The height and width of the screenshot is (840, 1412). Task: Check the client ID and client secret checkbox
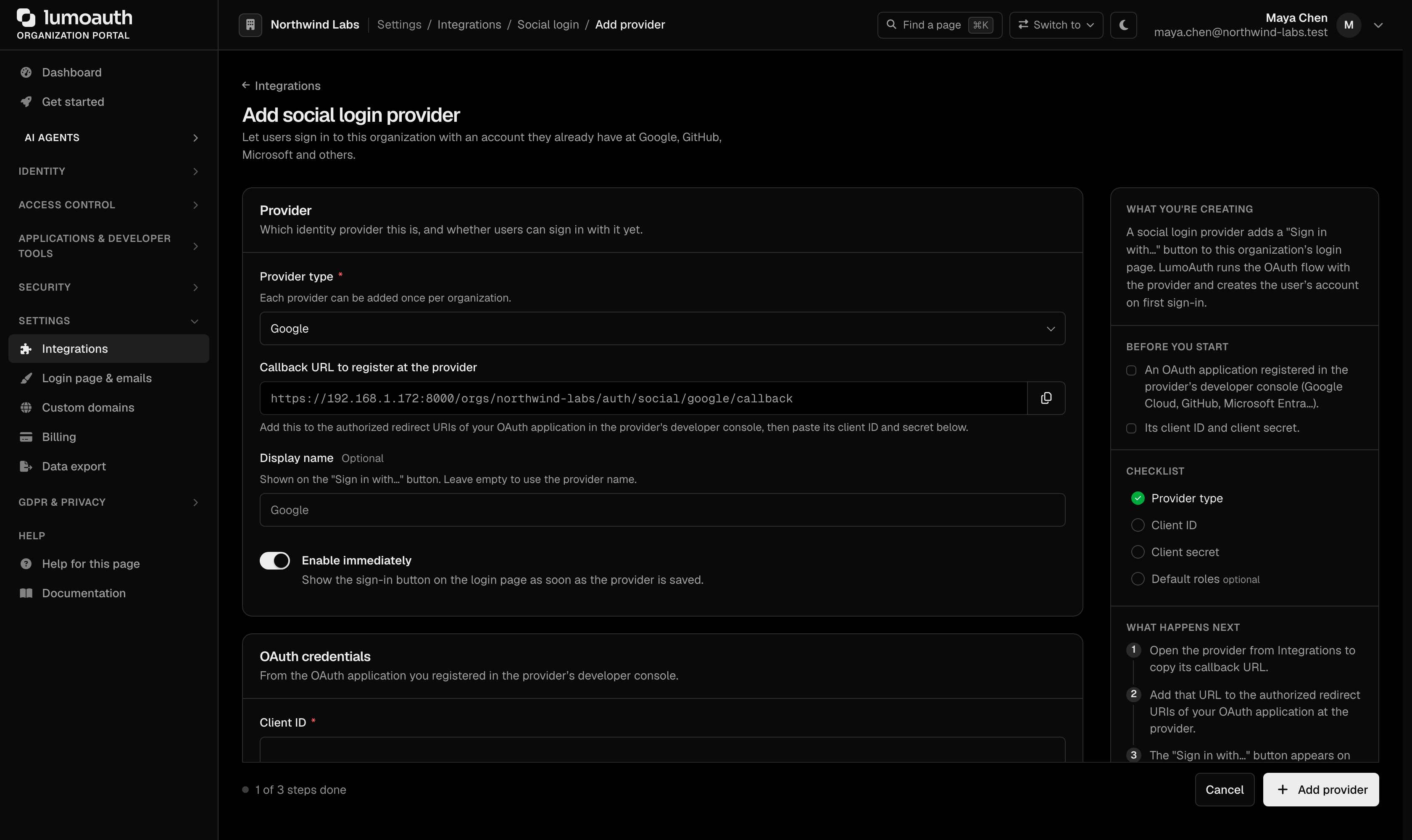tap(1131, 428)
